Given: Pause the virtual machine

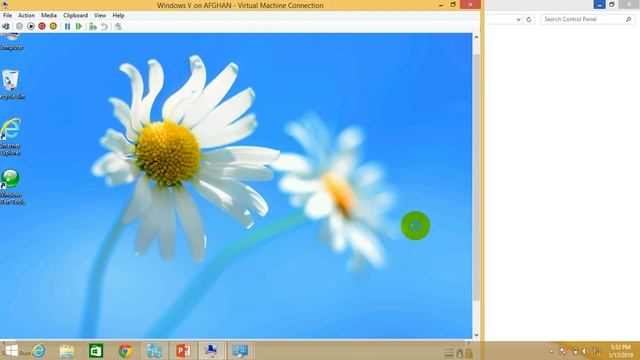Looking at the screenshot, I should (x=67, y=27).
